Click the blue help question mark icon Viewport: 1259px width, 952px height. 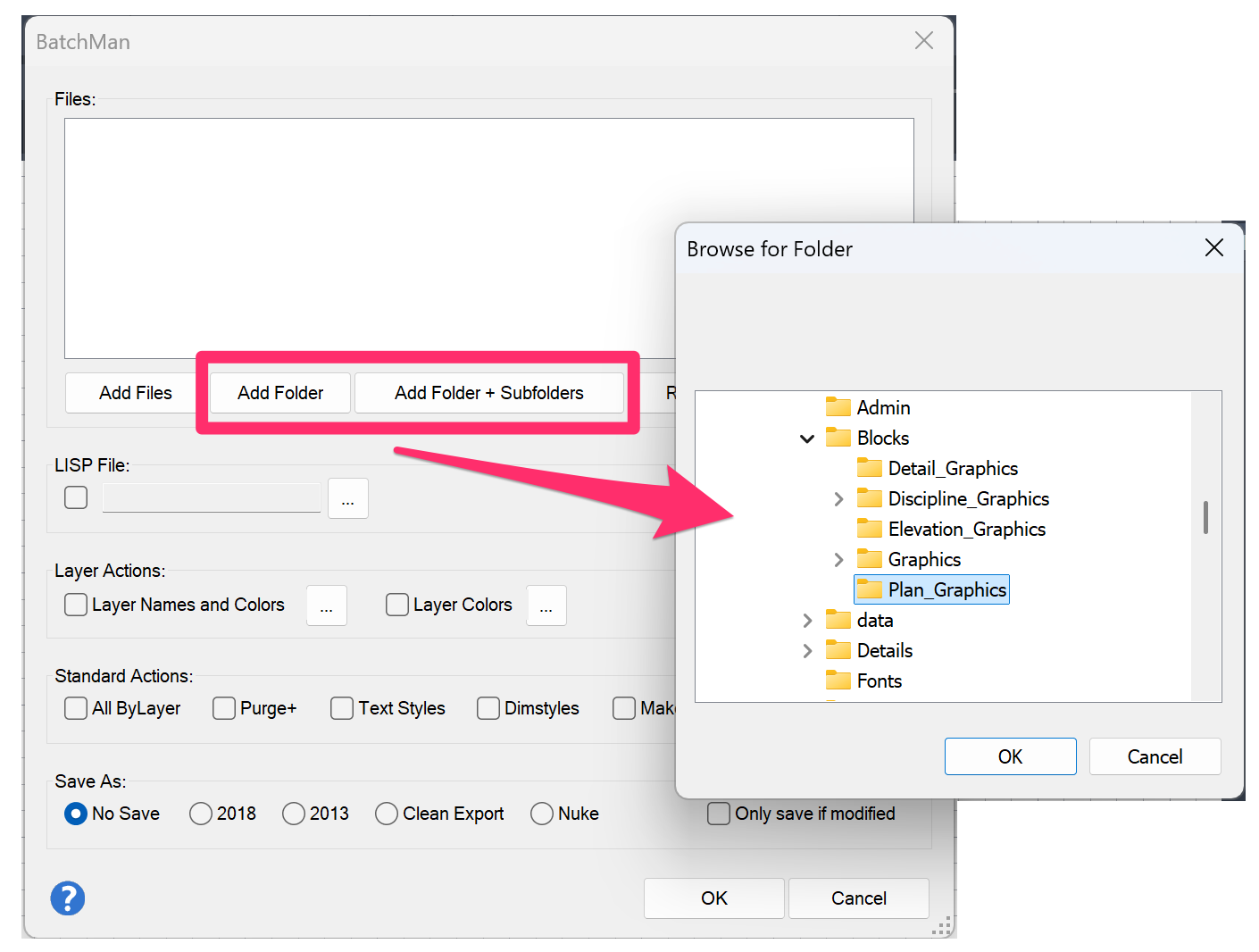pos(68,898)
